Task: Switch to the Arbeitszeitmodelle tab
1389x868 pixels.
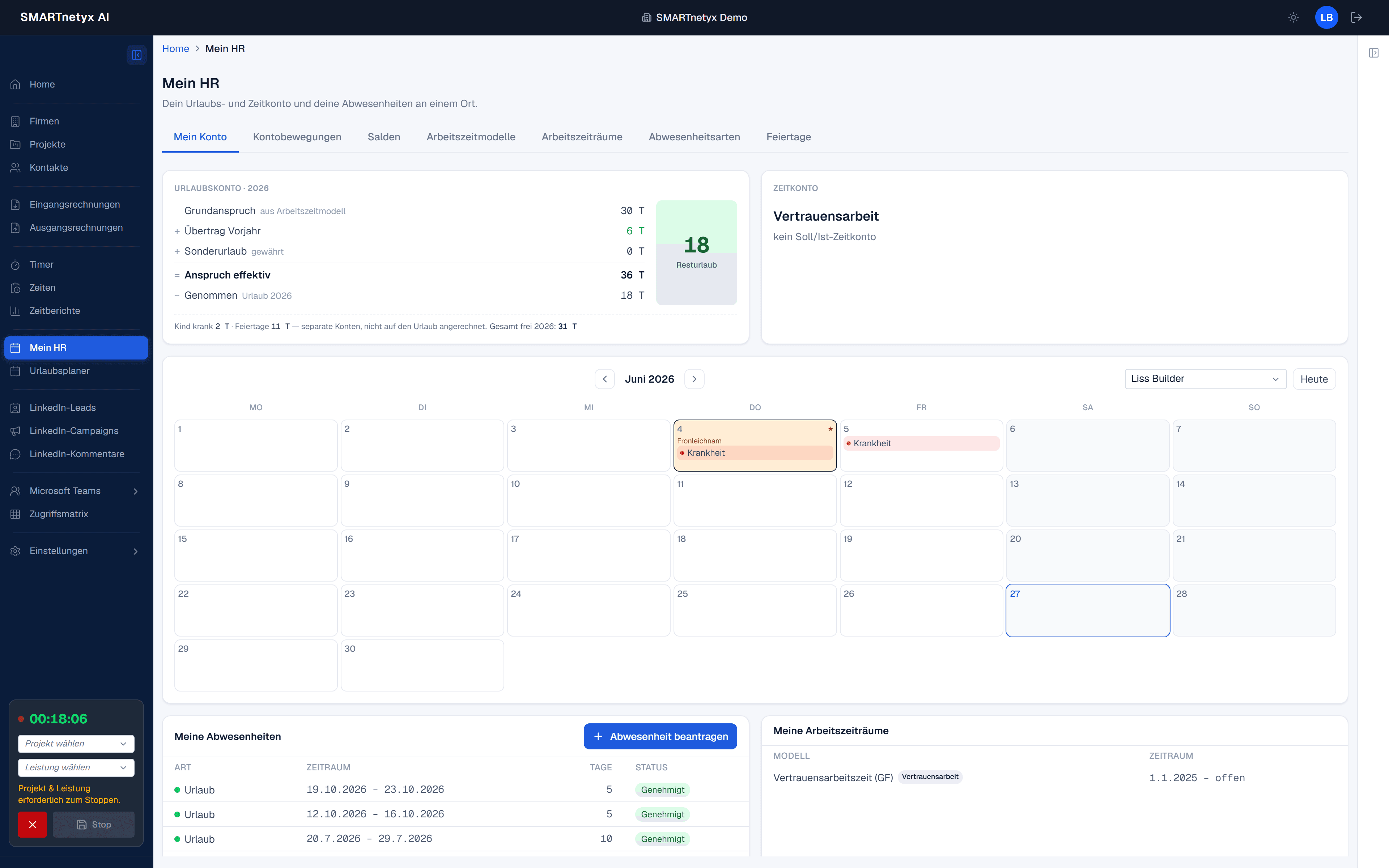Action: [471, 137]
